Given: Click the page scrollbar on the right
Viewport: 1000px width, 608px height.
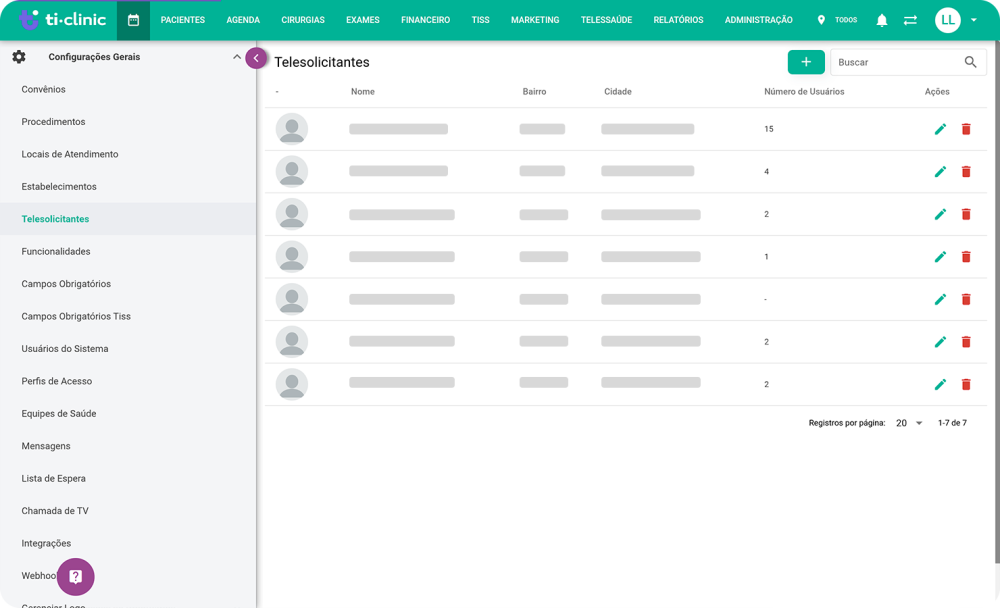Looking at the screenshot, I should pos(997,301).
